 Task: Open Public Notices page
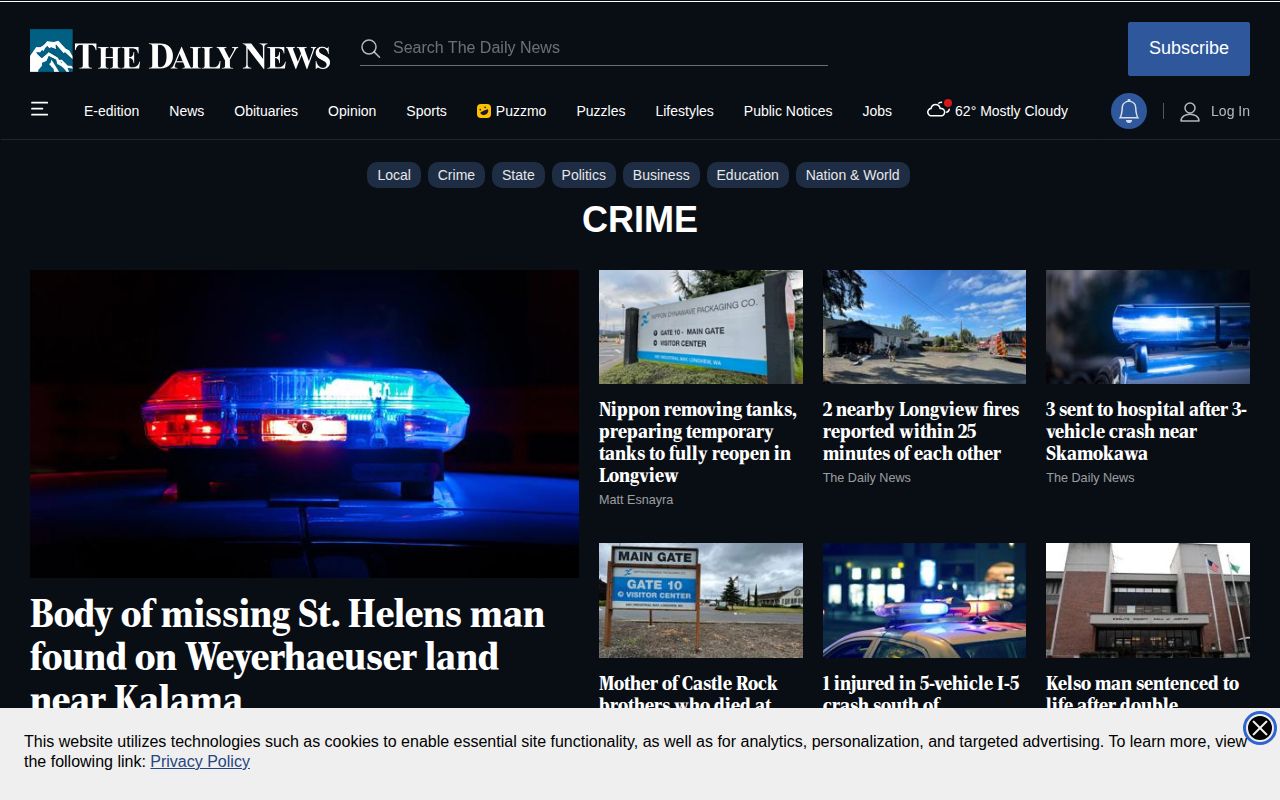coord(788,111)
